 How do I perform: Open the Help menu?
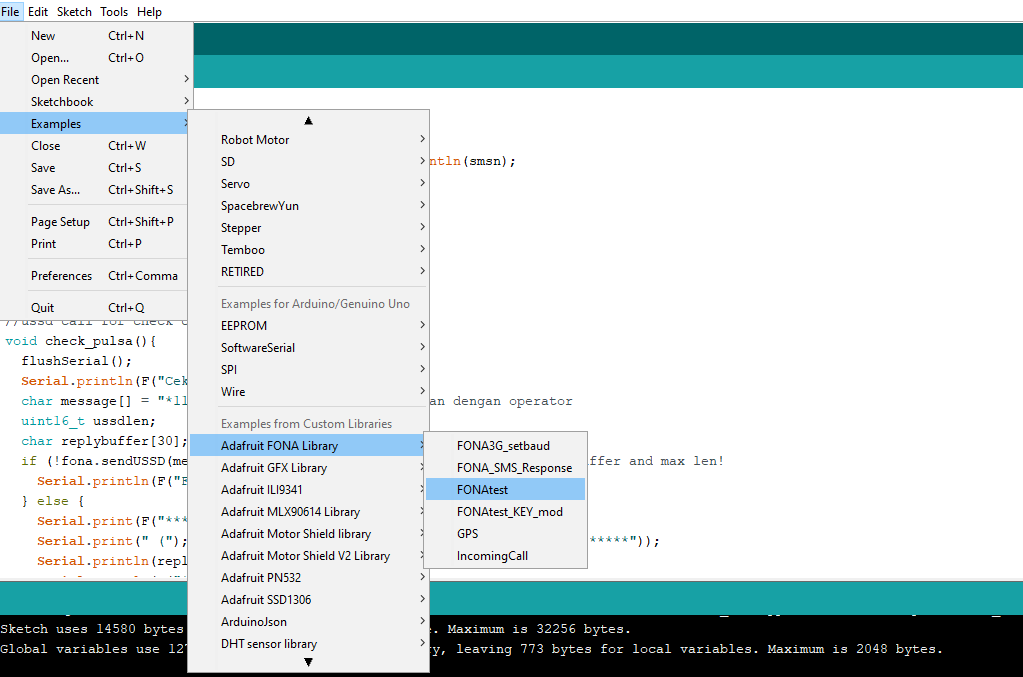tap(150, 11)
